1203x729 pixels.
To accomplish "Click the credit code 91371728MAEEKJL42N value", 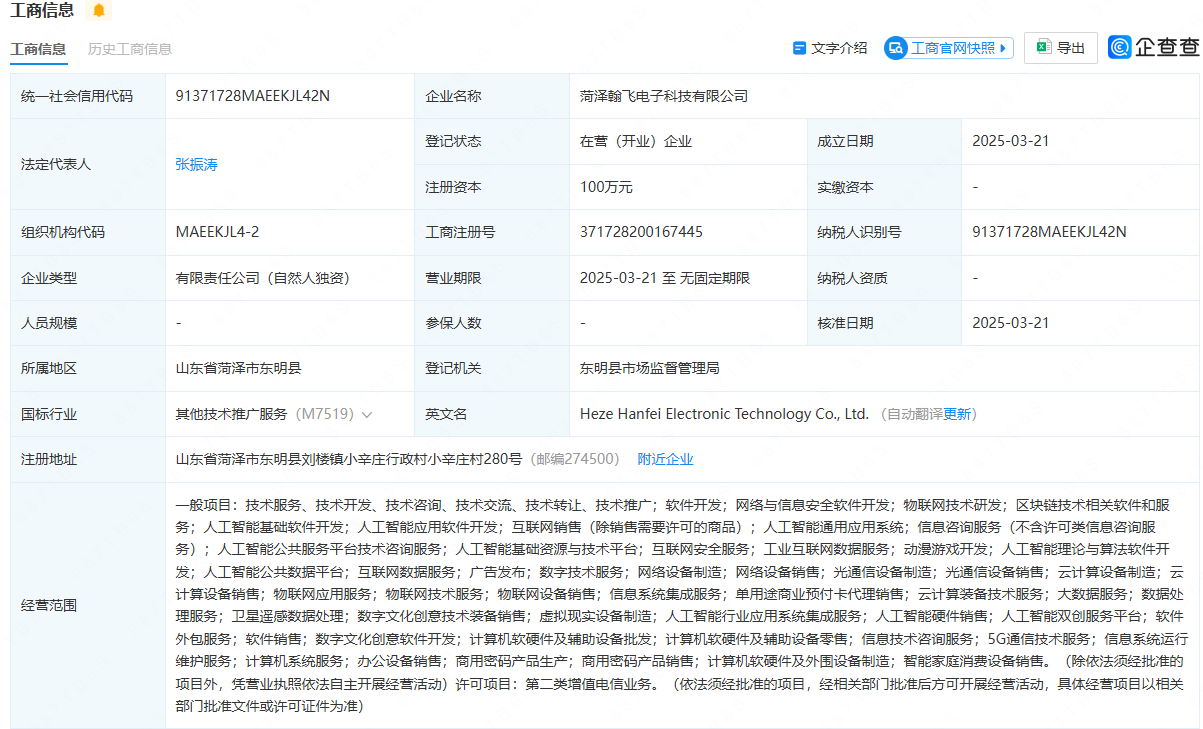I will 252,96.
